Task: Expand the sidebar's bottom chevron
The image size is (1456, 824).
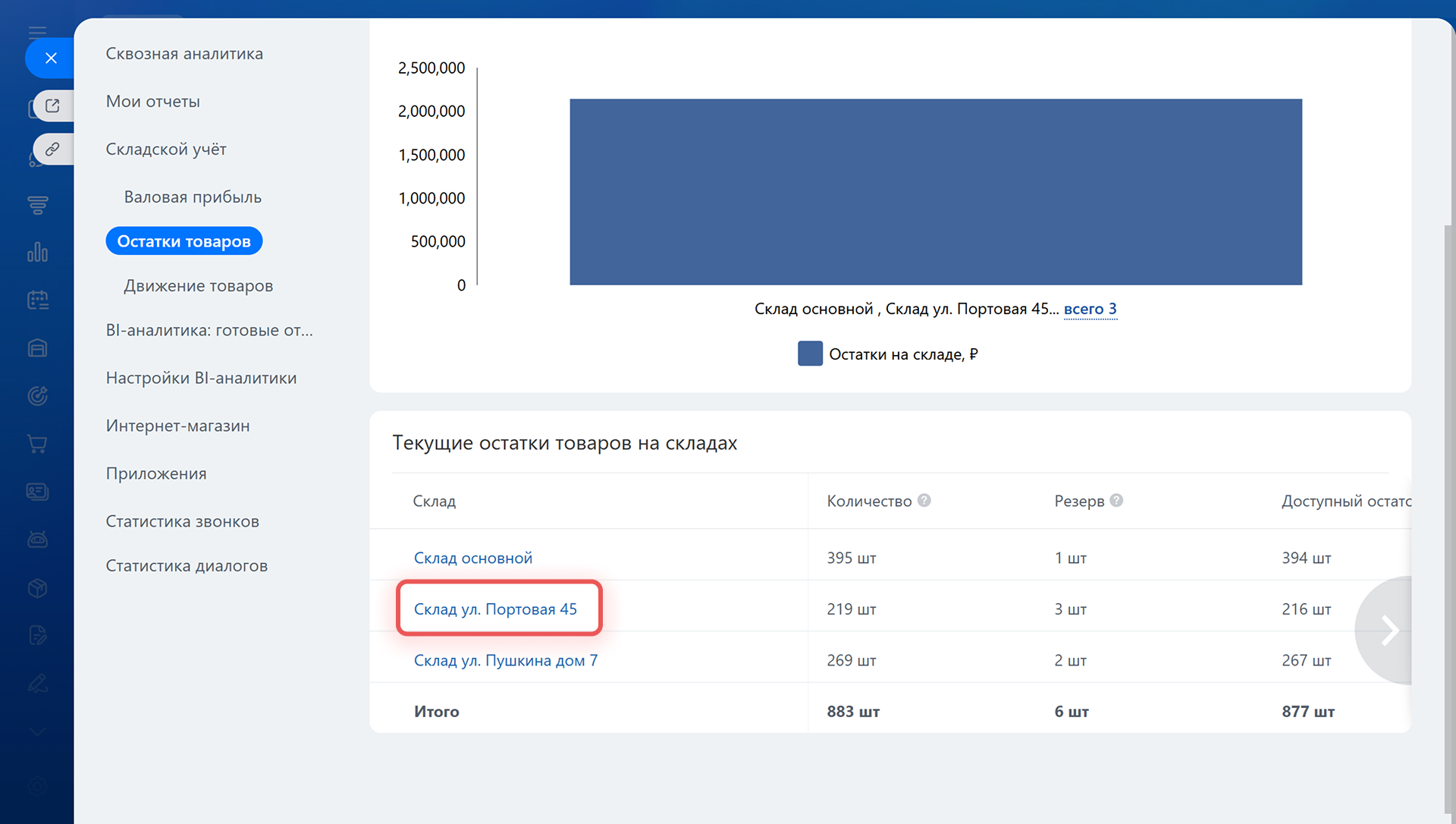Action: coord(37,731)
